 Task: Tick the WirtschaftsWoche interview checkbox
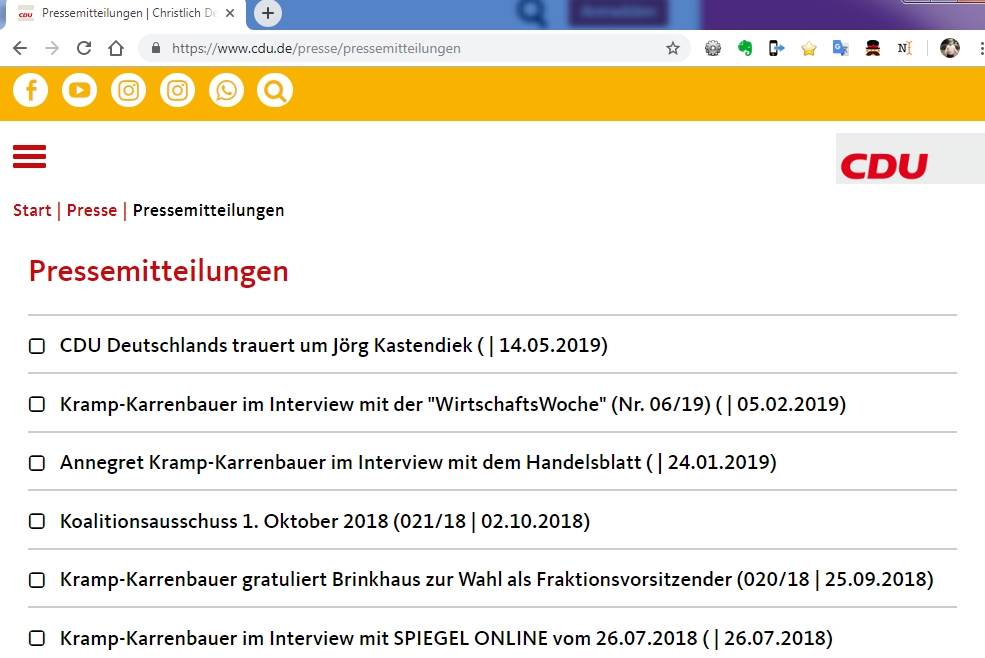point(37,404)
